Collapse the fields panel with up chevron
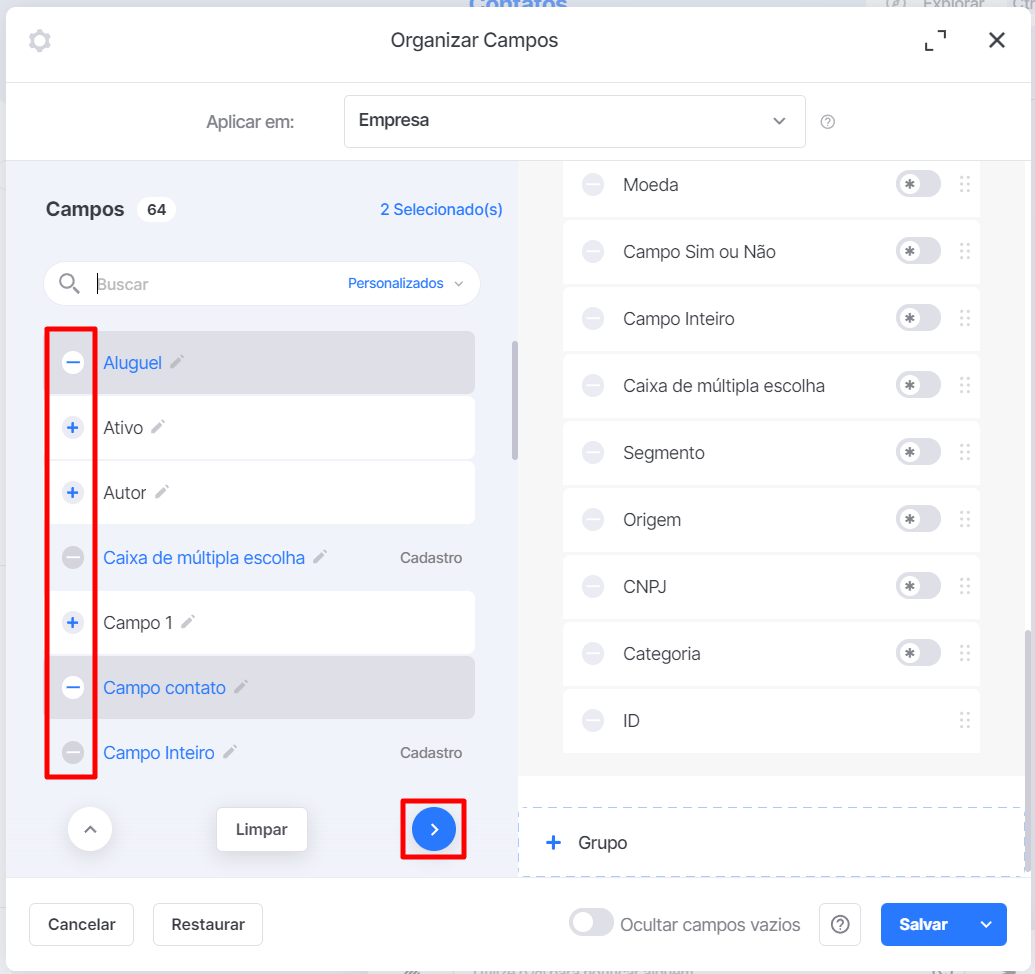Viewport: 1035px width, 974px height. (x=90, y=829)
